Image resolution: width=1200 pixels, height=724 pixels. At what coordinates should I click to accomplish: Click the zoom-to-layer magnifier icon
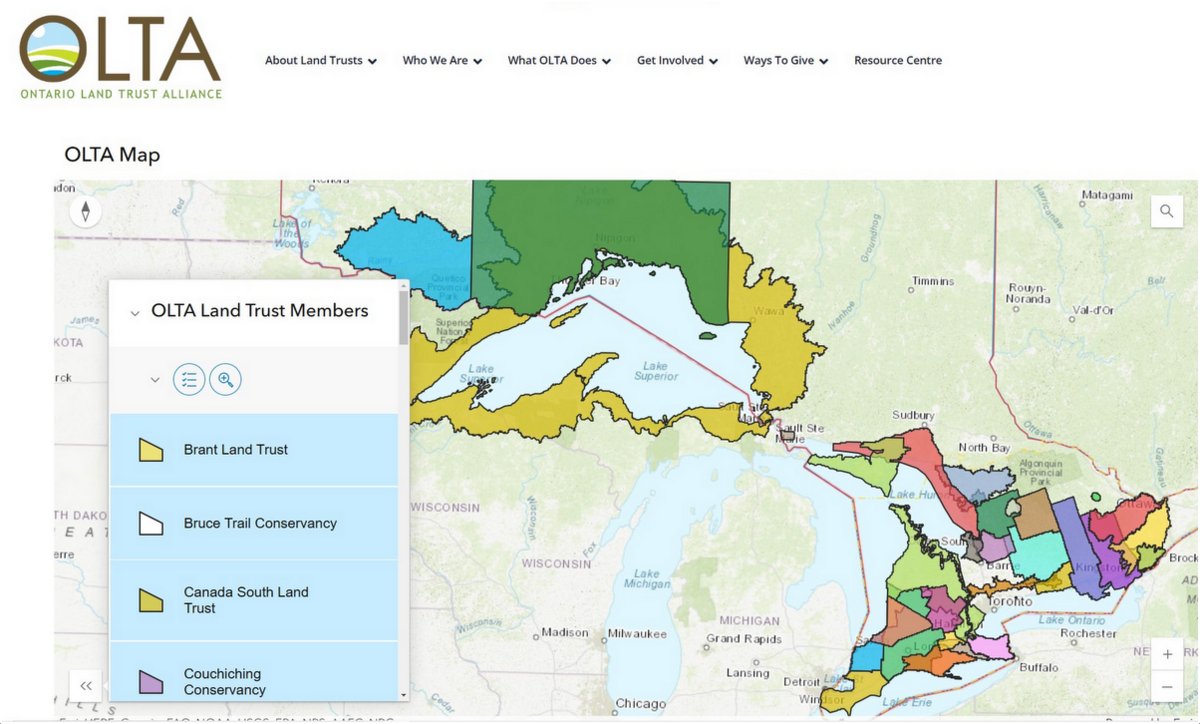pos(225,380)
